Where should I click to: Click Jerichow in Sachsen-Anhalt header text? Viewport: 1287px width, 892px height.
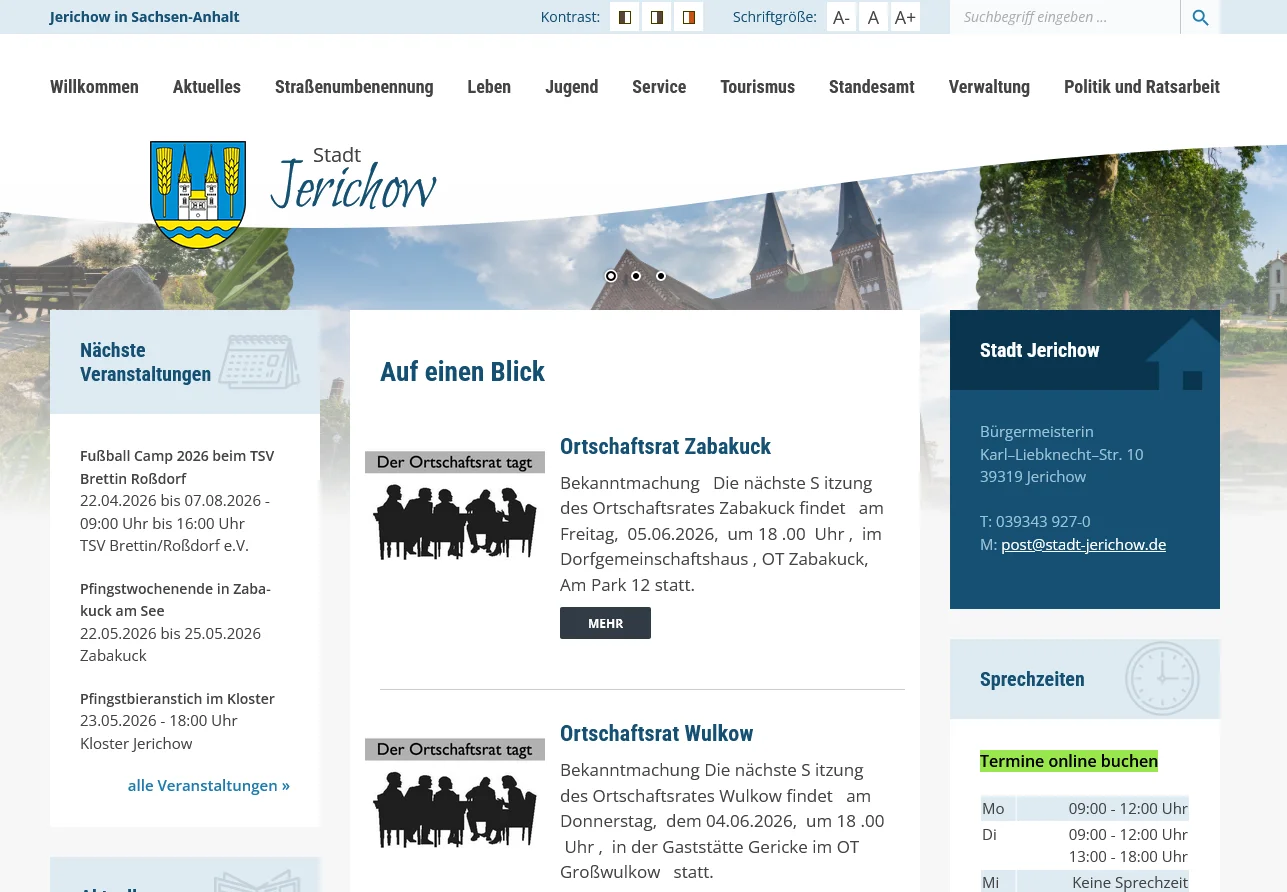coord(144,17)
